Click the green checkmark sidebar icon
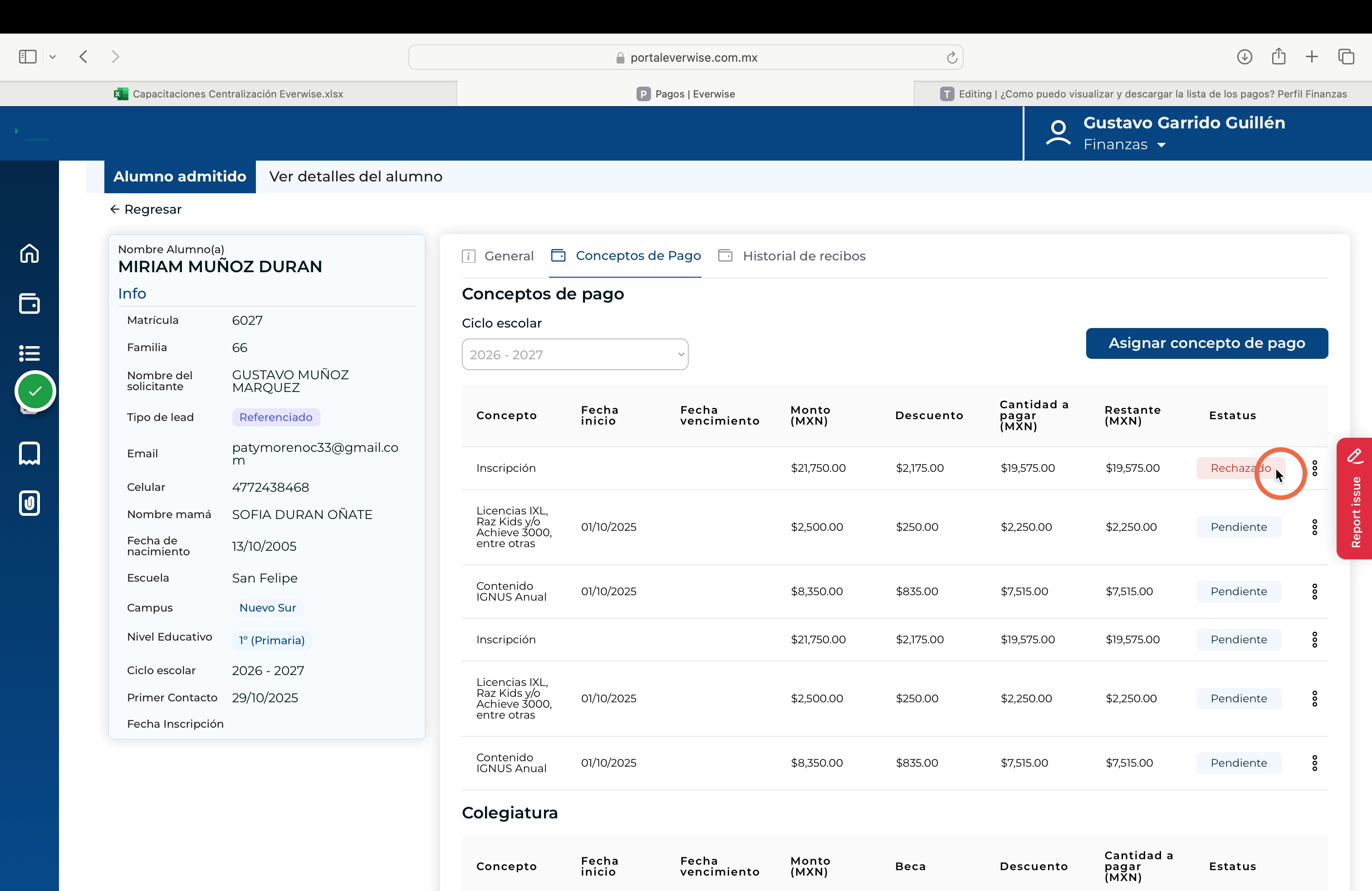Screen dimensions: 1372x891 (x=35, y=392)
